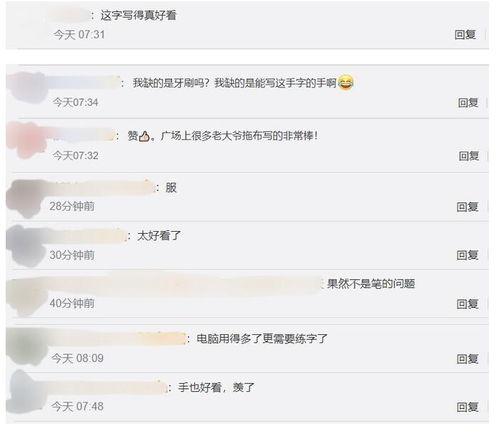This screenshot has height=433, width=499.
Task: Reply to the 服 comment
Action: coord(467,207)
